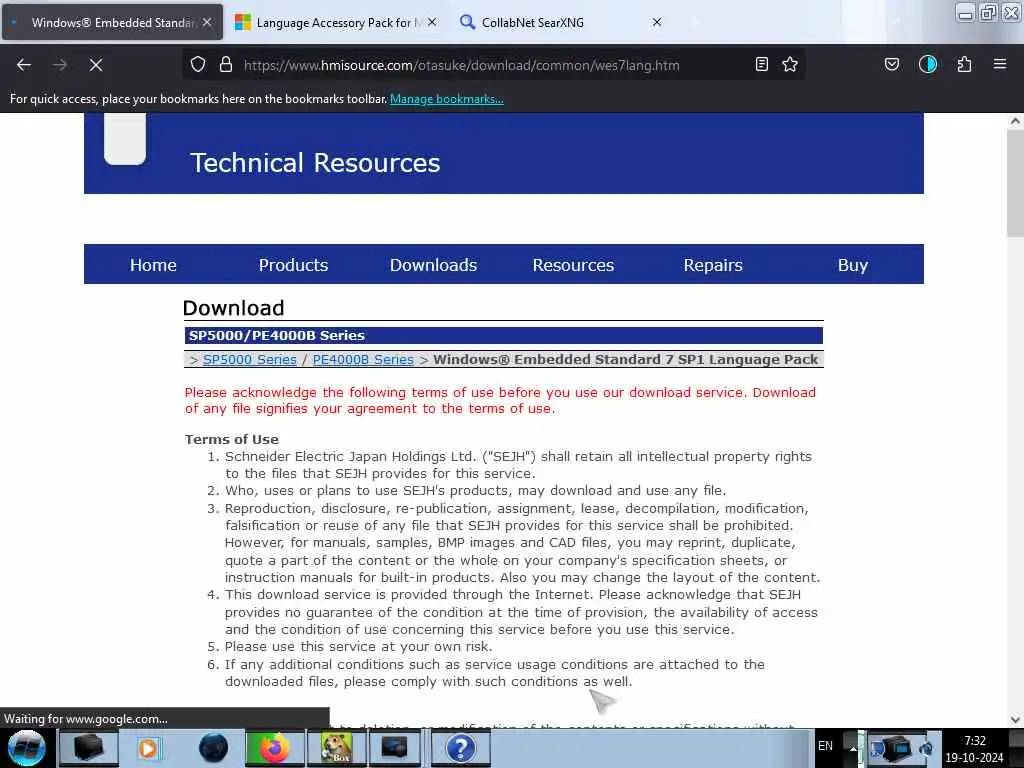
Task: Save page to Pocket
Action: point(891,65)
